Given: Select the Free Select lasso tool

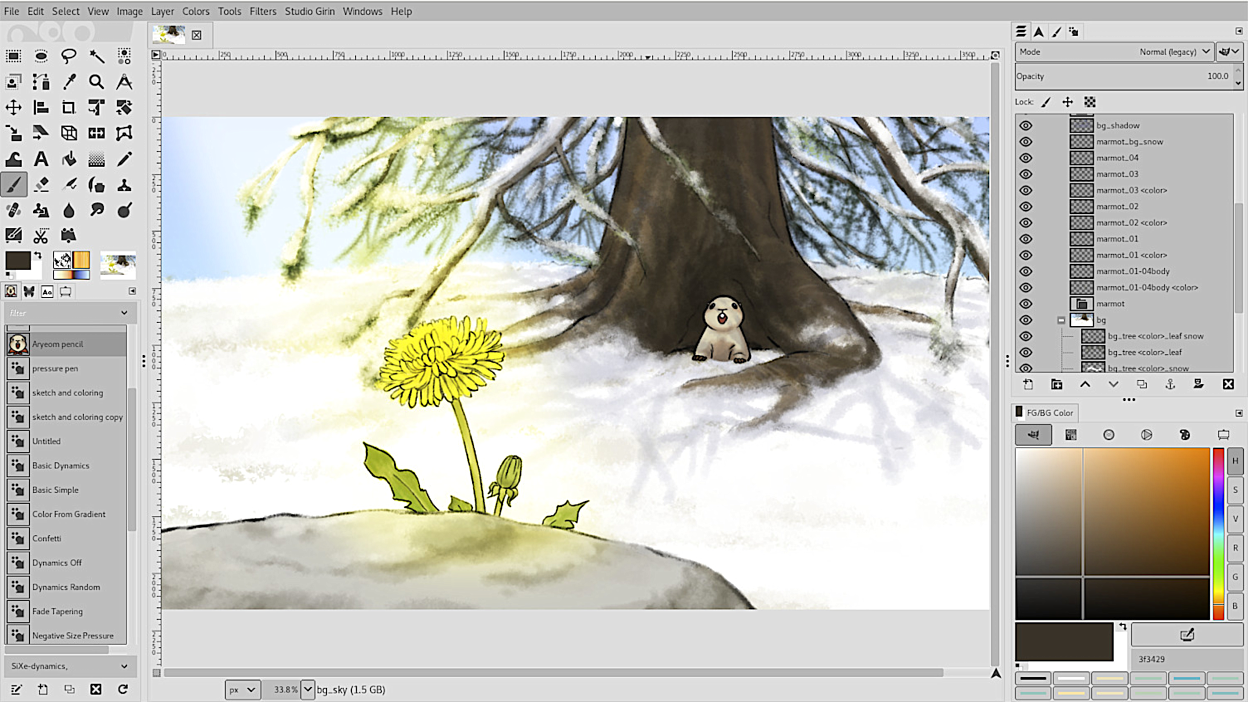Looking at the screenshot, I should click(69, 56).
